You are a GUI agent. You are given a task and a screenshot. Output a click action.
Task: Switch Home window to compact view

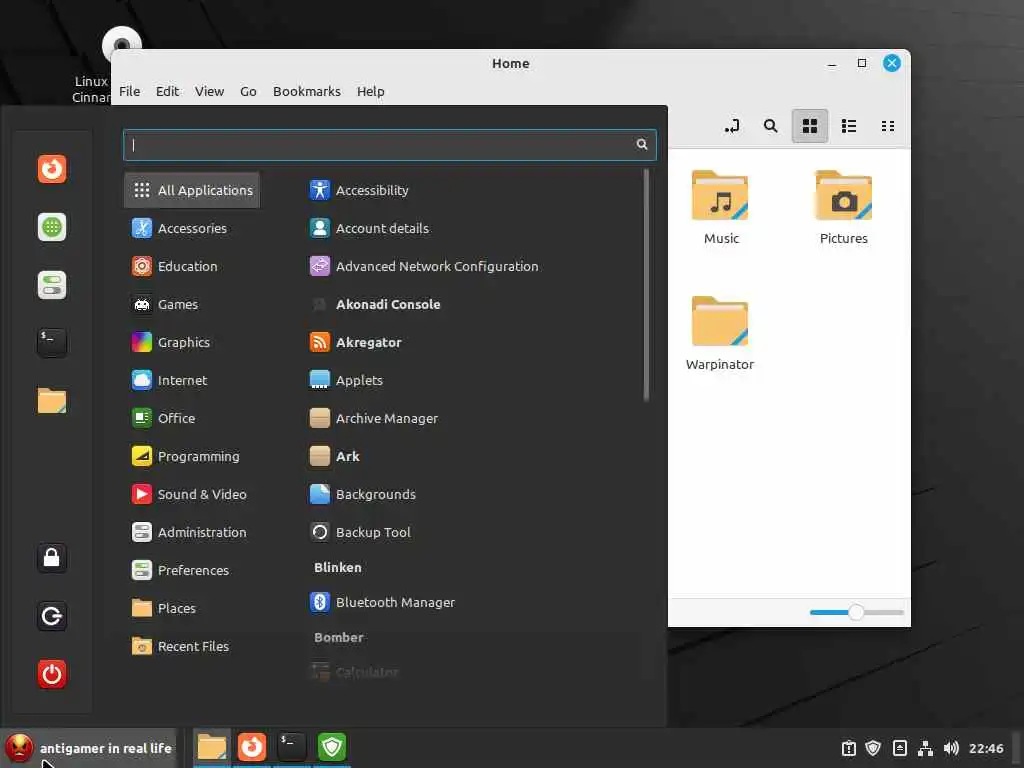888,125
